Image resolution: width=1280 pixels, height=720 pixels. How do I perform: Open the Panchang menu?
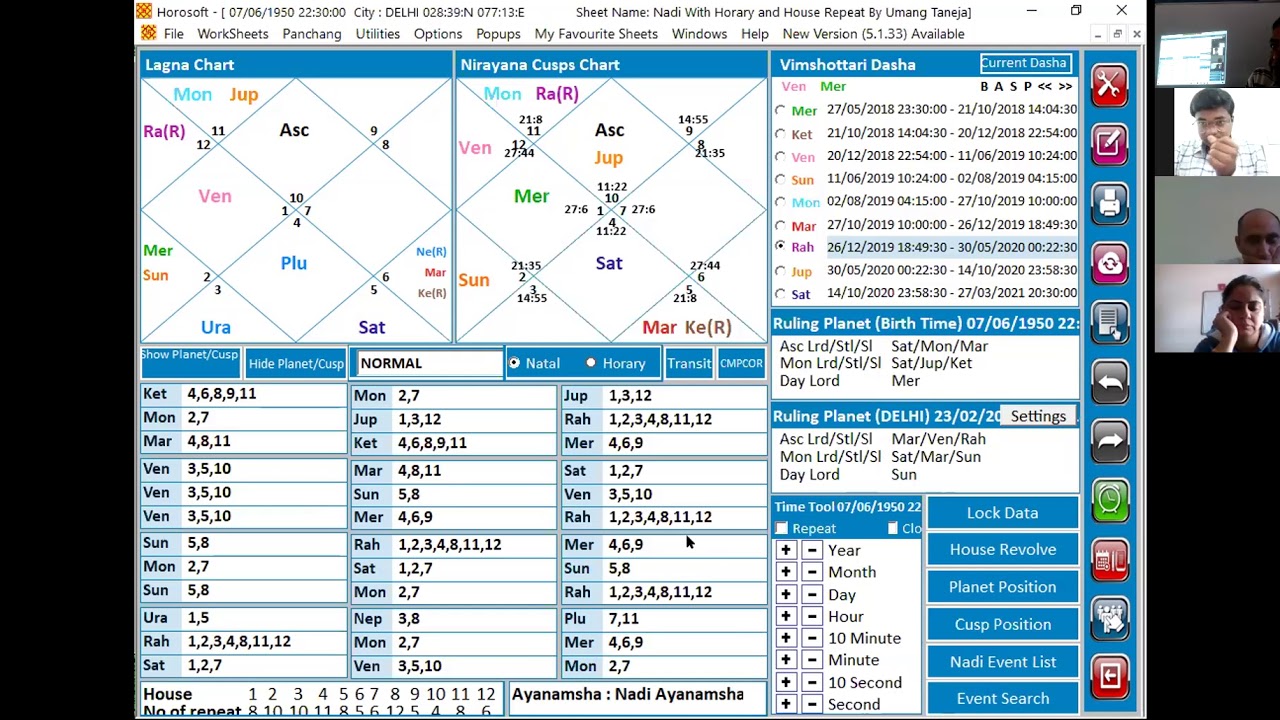pos(312,34)
